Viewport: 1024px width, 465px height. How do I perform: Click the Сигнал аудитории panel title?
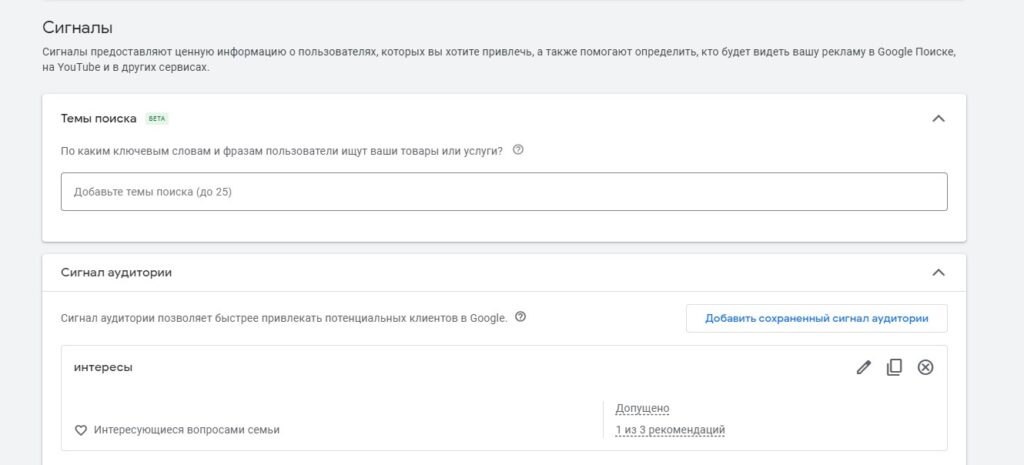click(116, 272)
